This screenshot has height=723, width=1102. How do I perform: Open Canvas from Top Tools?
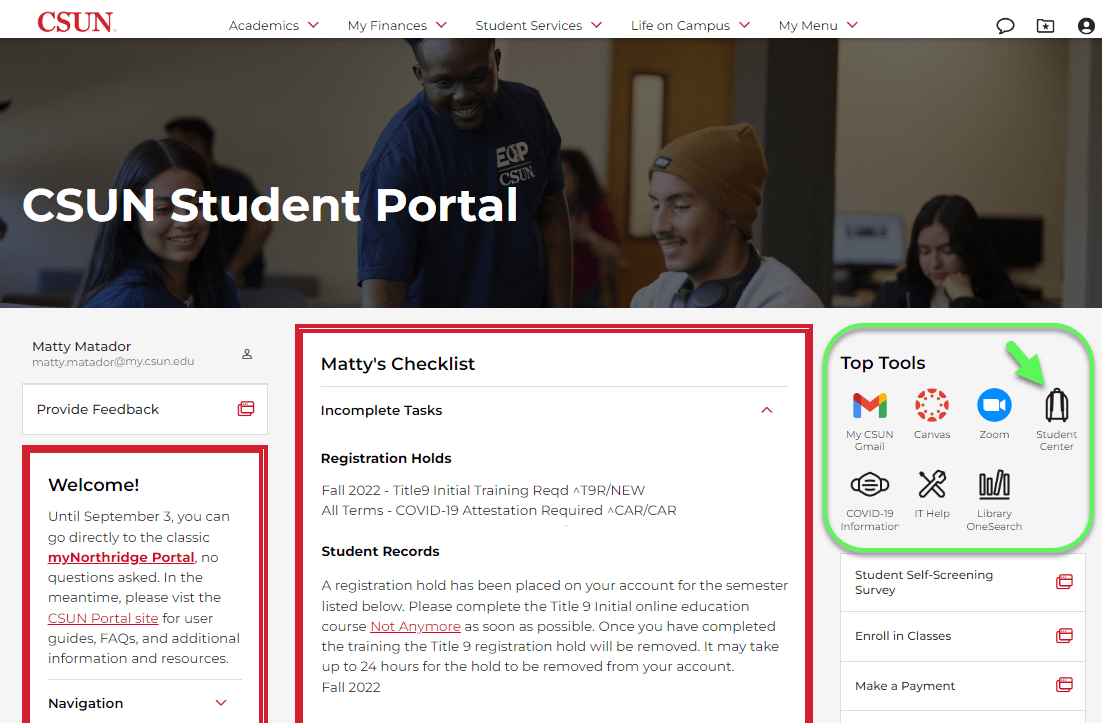tap(932, 415)
